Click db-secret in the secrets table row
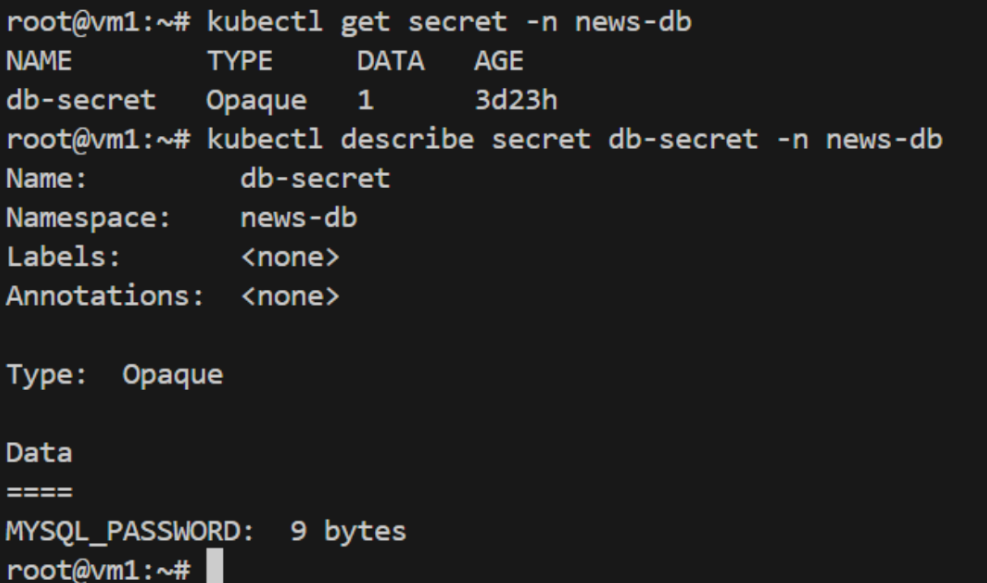Viewport: 987px width, 583px height. [81, 100]
